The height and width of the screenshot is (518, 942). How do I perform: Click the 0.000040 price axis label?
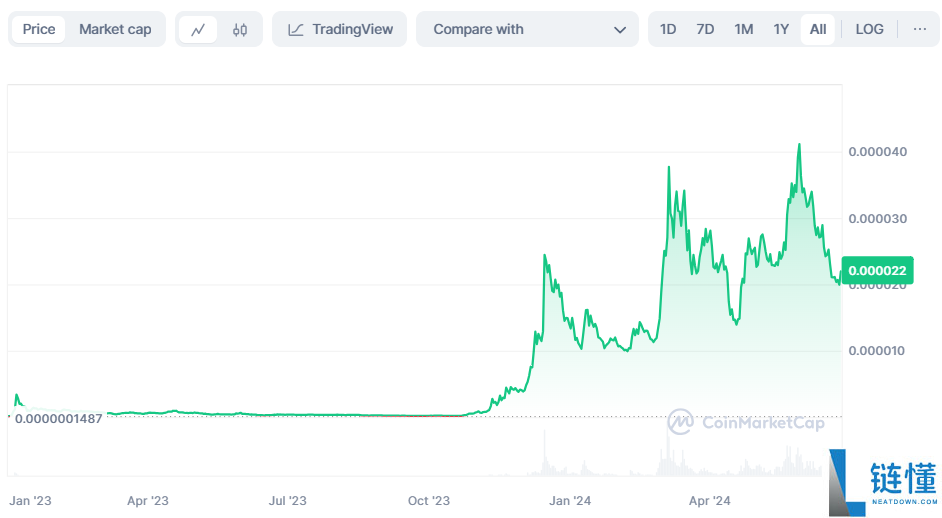pos(878,152)
